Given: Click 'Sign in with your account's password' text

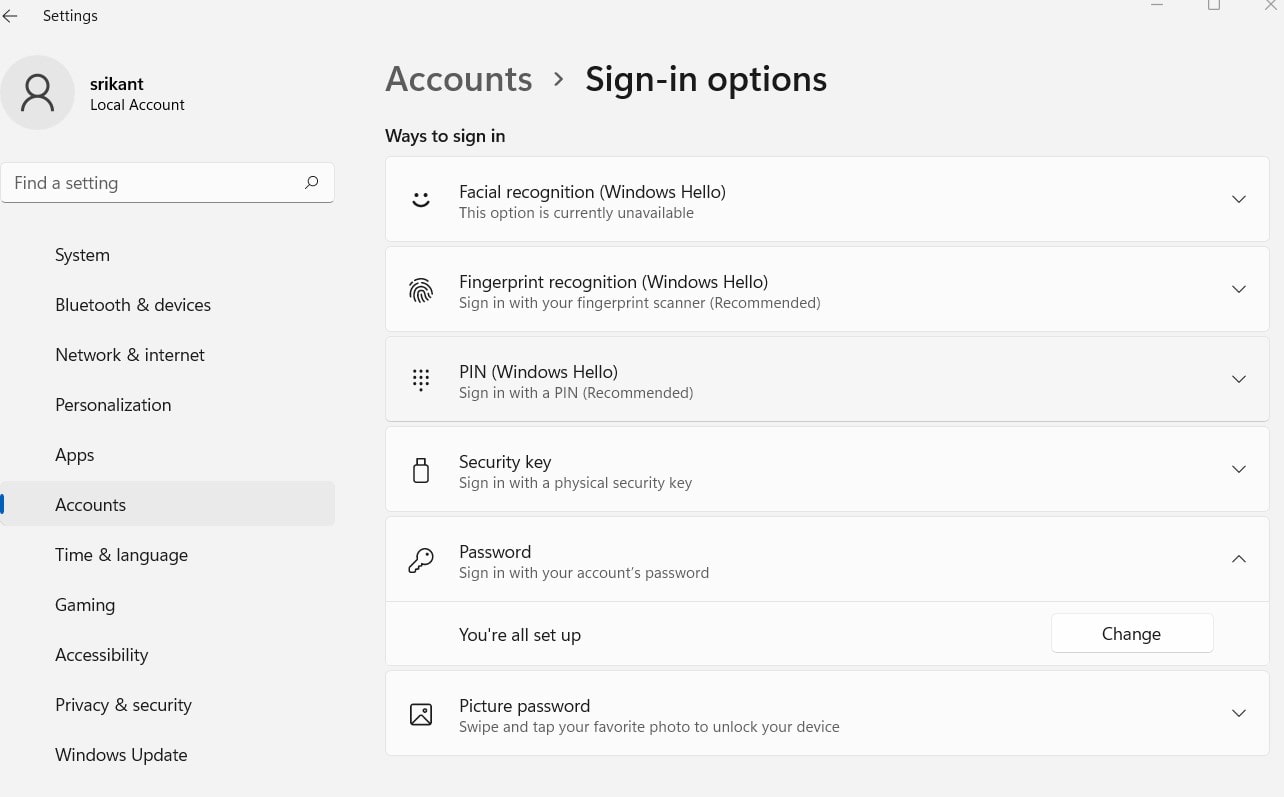Looking at the screenshot, I should [x=584, y=573].
